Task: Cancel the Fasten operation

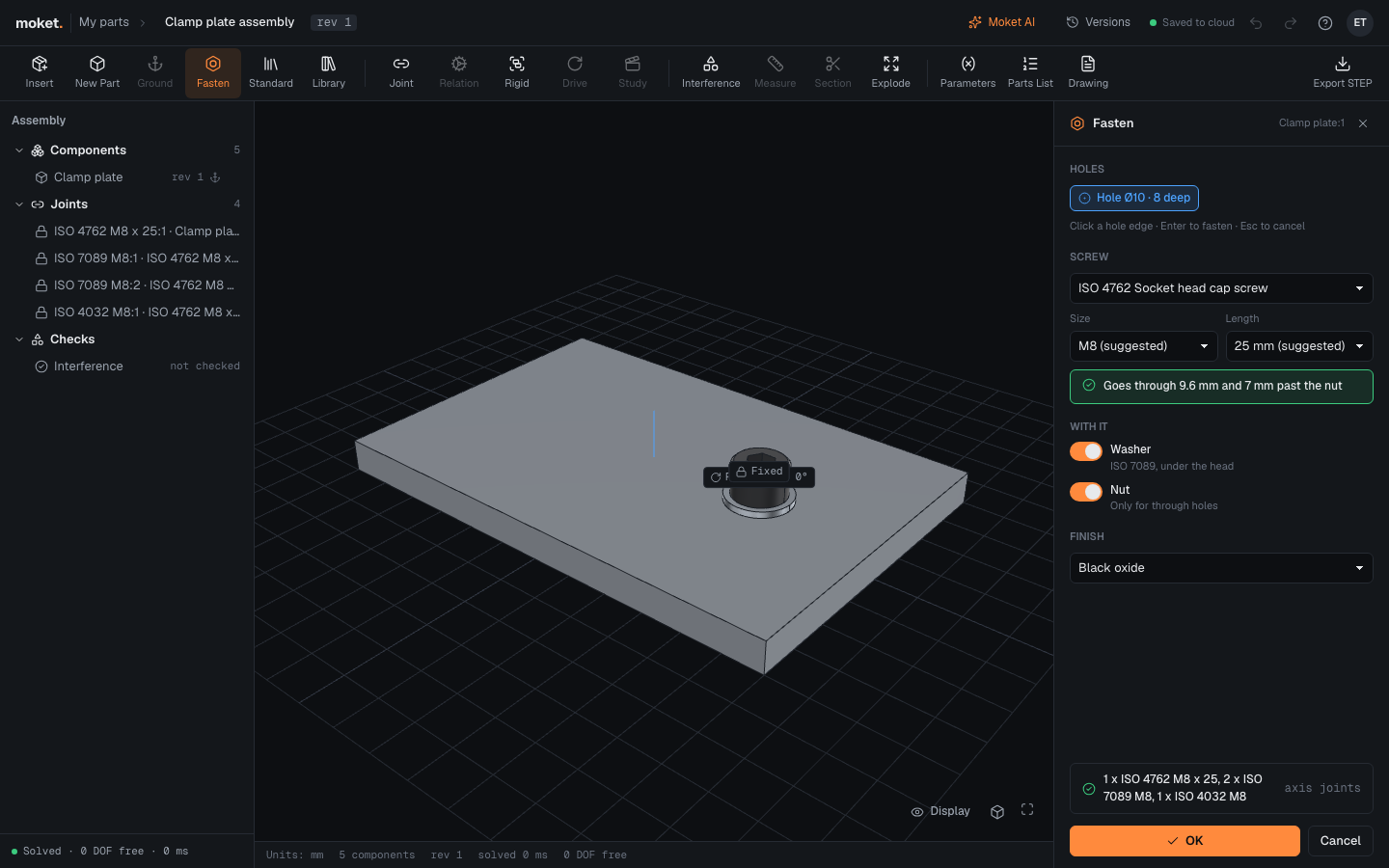Action: (x=1341, y=841)
